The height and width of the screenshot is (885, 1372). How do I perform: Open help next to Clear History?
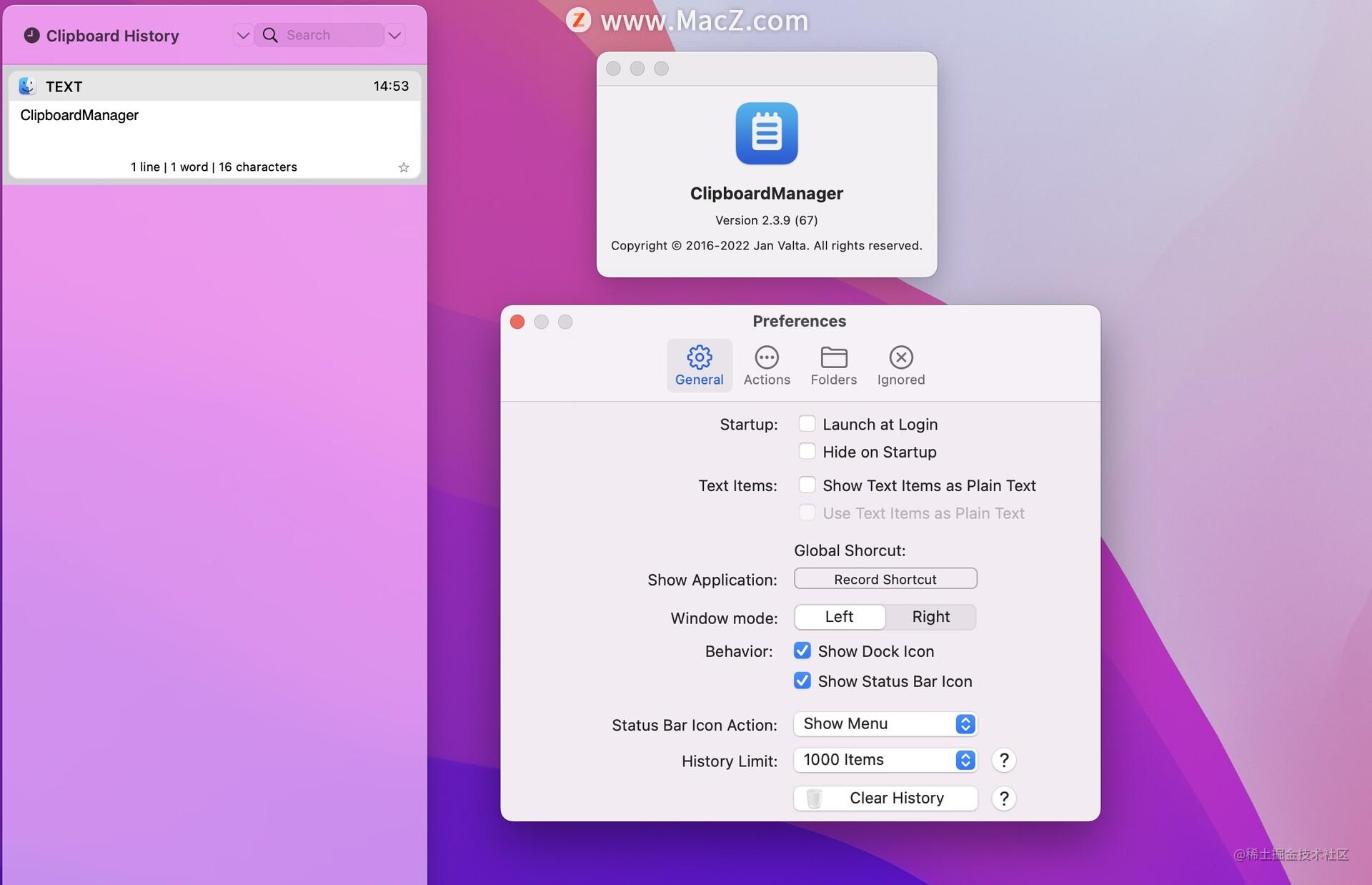pyautogui.click(x=1003, y=799)
